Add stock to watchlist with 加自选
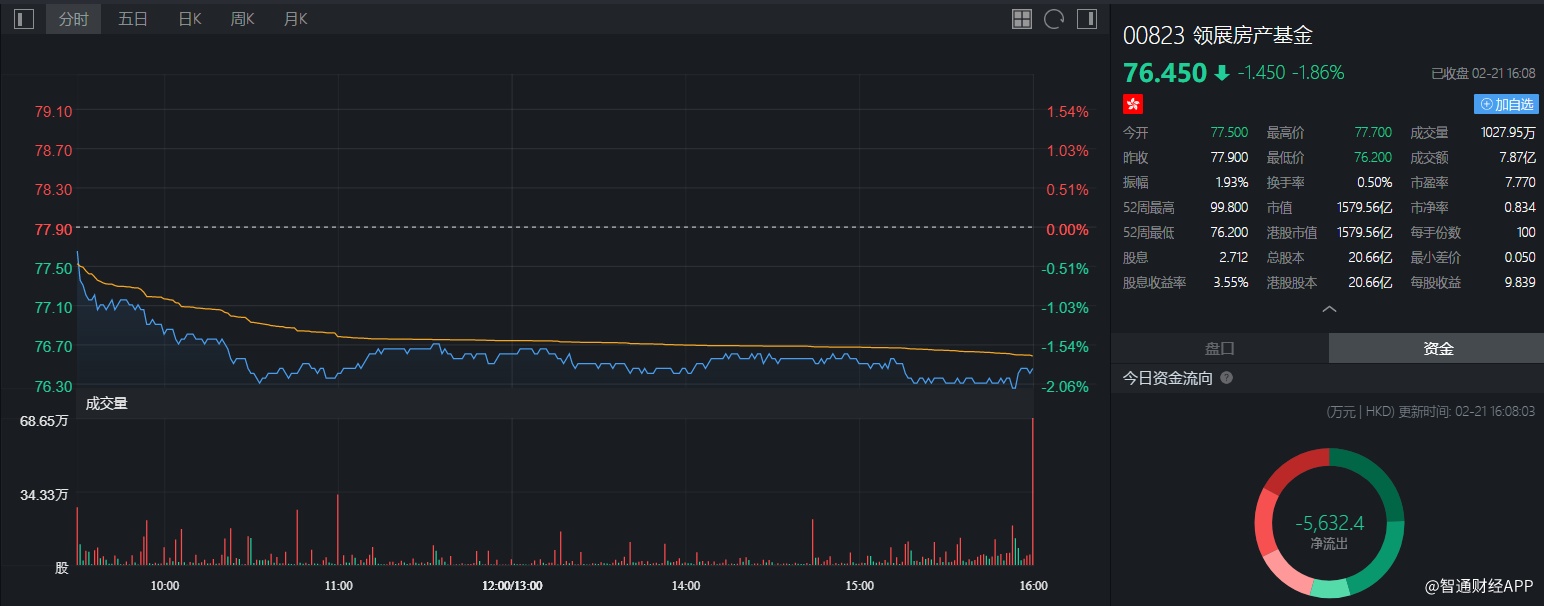The height and width of the screenshot is (606, 1544). click(1506, 104)
